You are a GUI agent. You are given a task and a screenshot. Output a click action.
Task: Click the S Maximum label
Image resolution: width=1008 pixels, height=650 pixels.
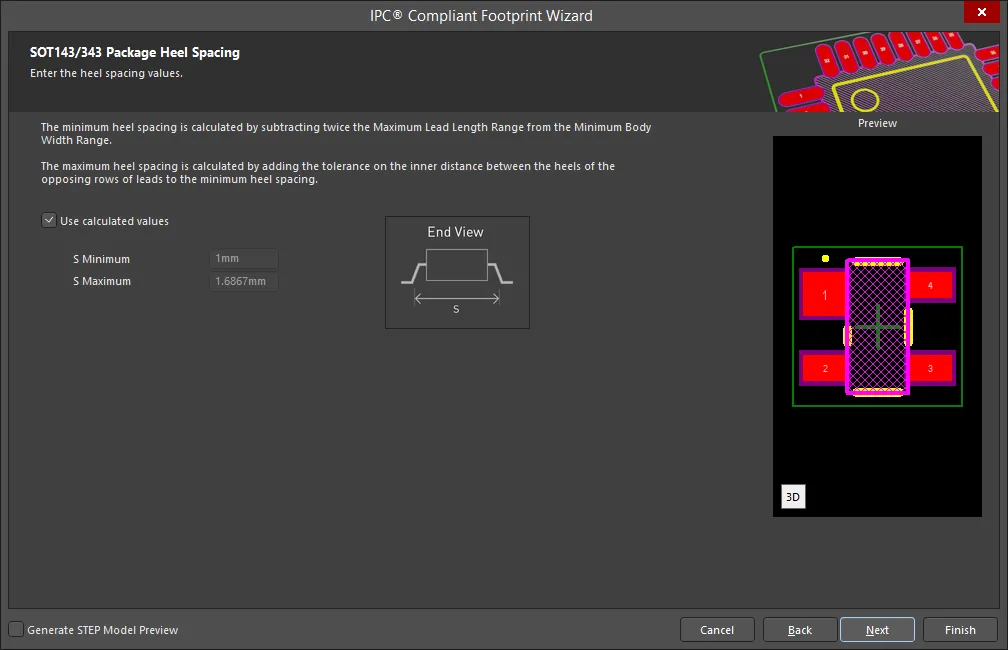(102, 281)
